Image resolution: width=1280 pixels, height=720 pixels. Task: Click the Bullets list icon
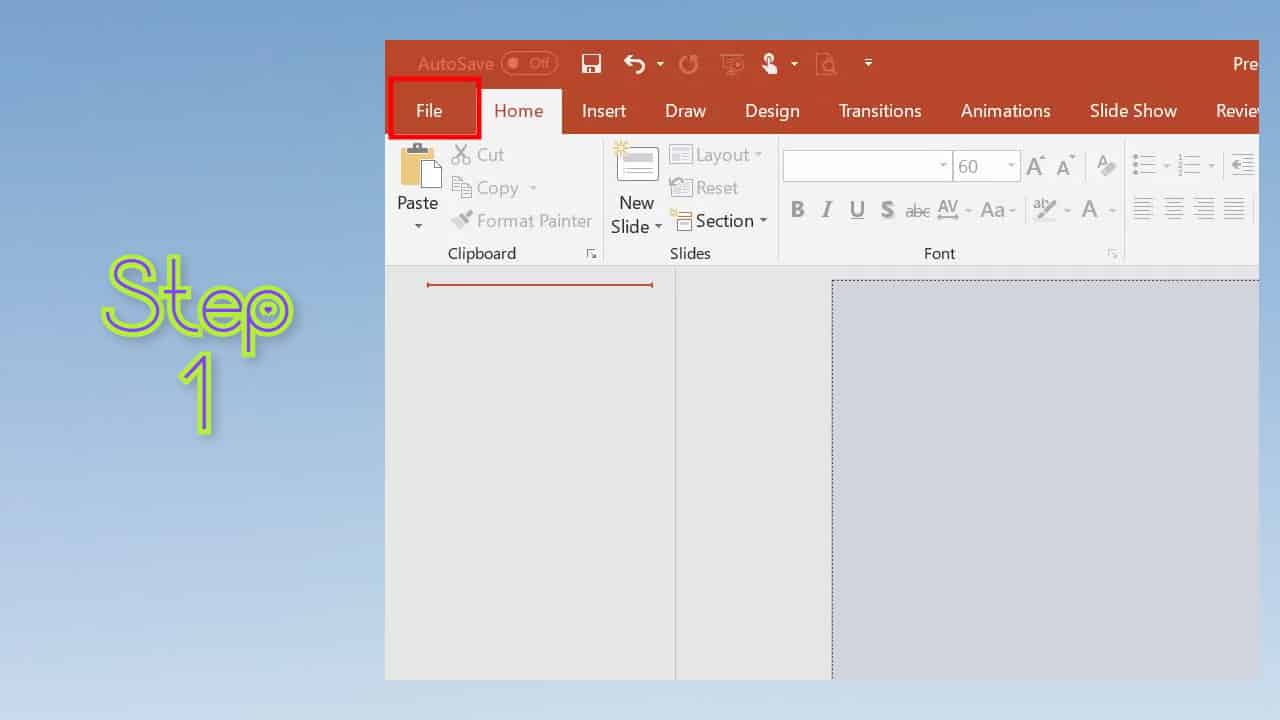coord(1144,165)
